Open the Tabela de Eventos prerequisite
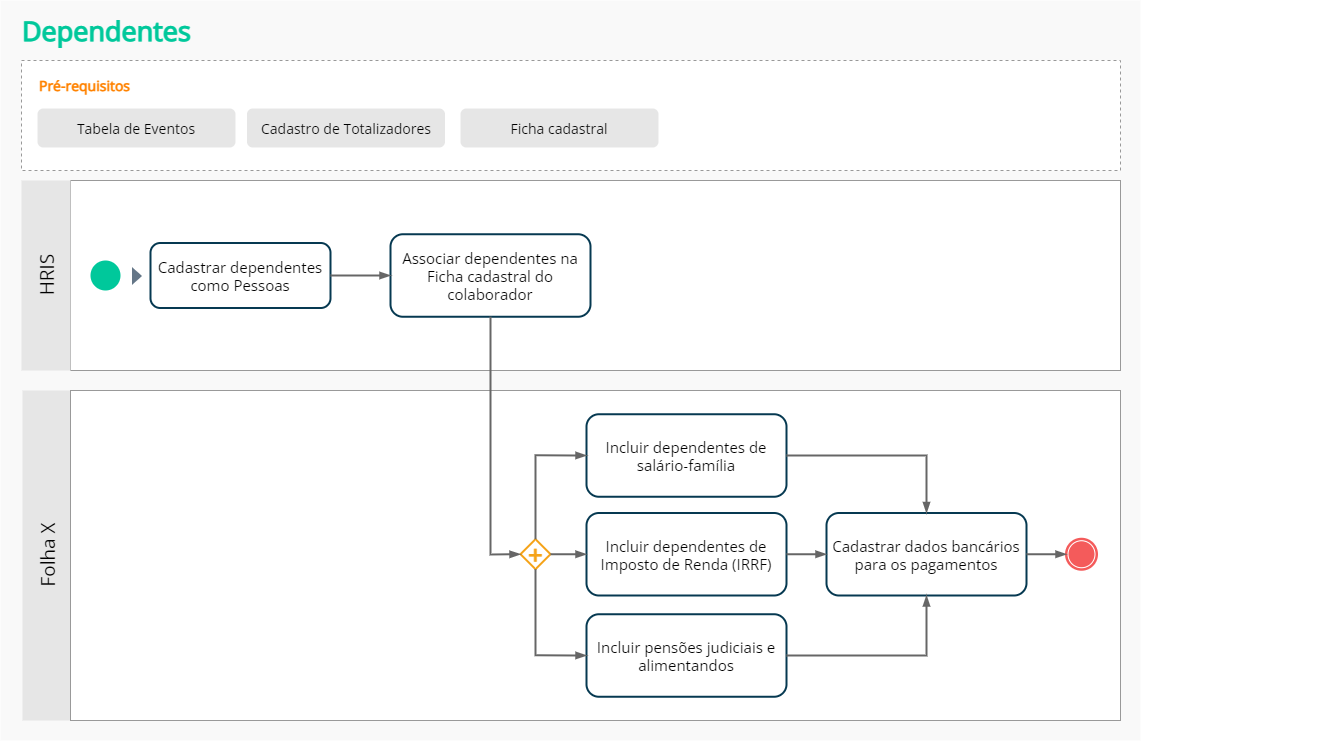The image size is (1321, 741). click(x=136, y=128)
